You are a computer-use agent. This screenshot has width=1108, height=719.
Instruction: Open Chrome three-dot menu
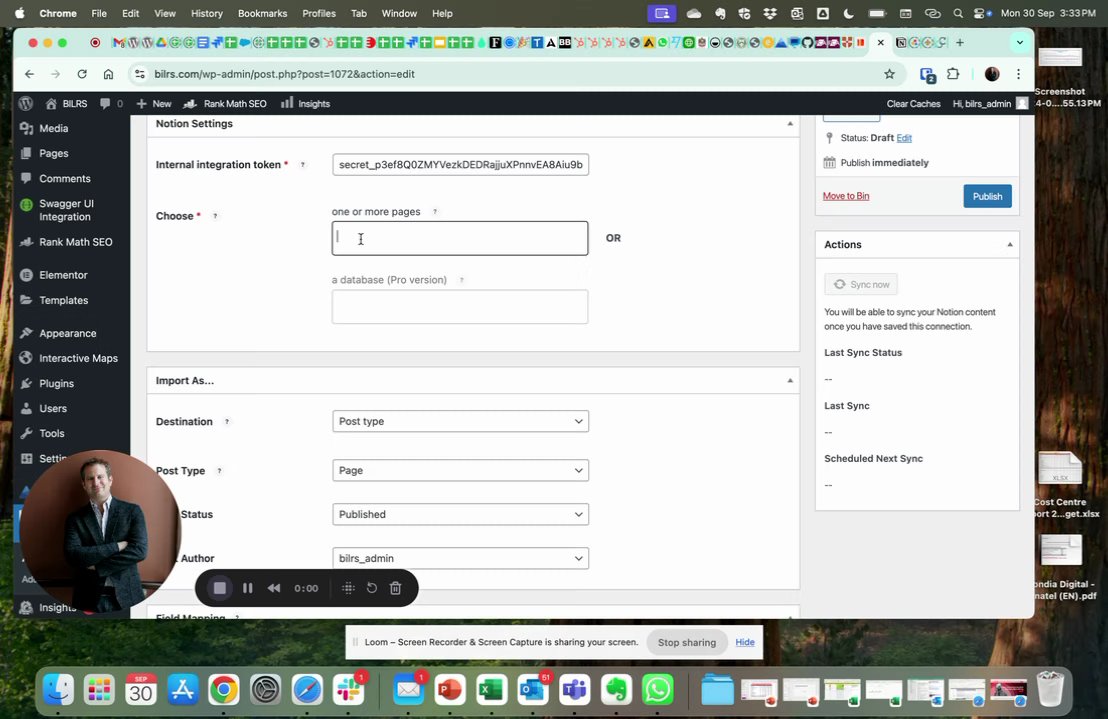1018,74
